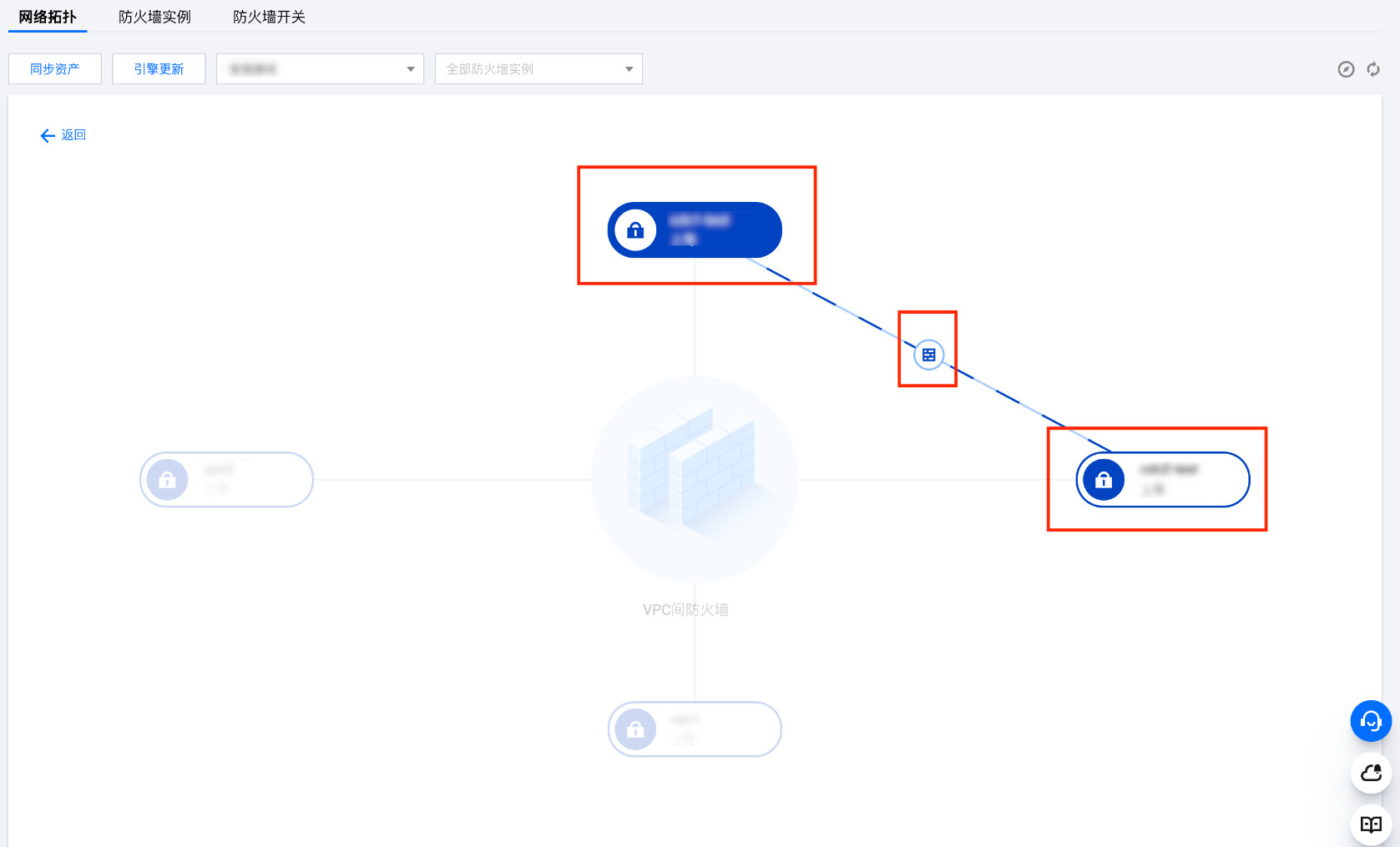
Task: Click the faded lock icon on bottom node
Action: pos(635,730)
